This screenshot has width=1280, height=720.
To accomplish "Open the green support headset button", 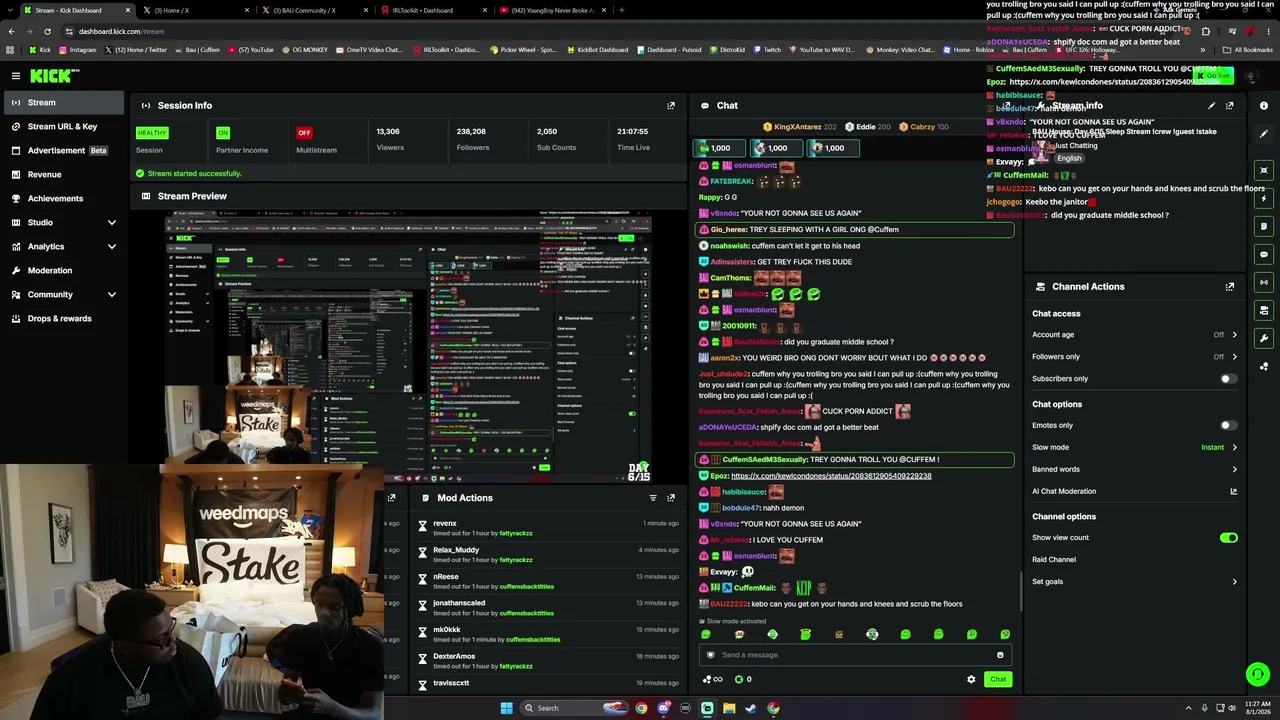I will tap(1258, 675).
